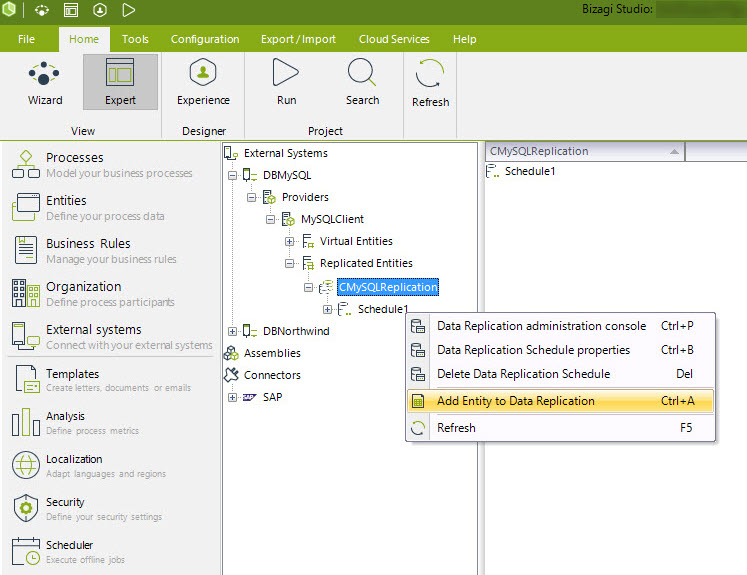Viewport: 747px width, 575px height.
Task: Click the Run project icon
Action: [285, 72]
